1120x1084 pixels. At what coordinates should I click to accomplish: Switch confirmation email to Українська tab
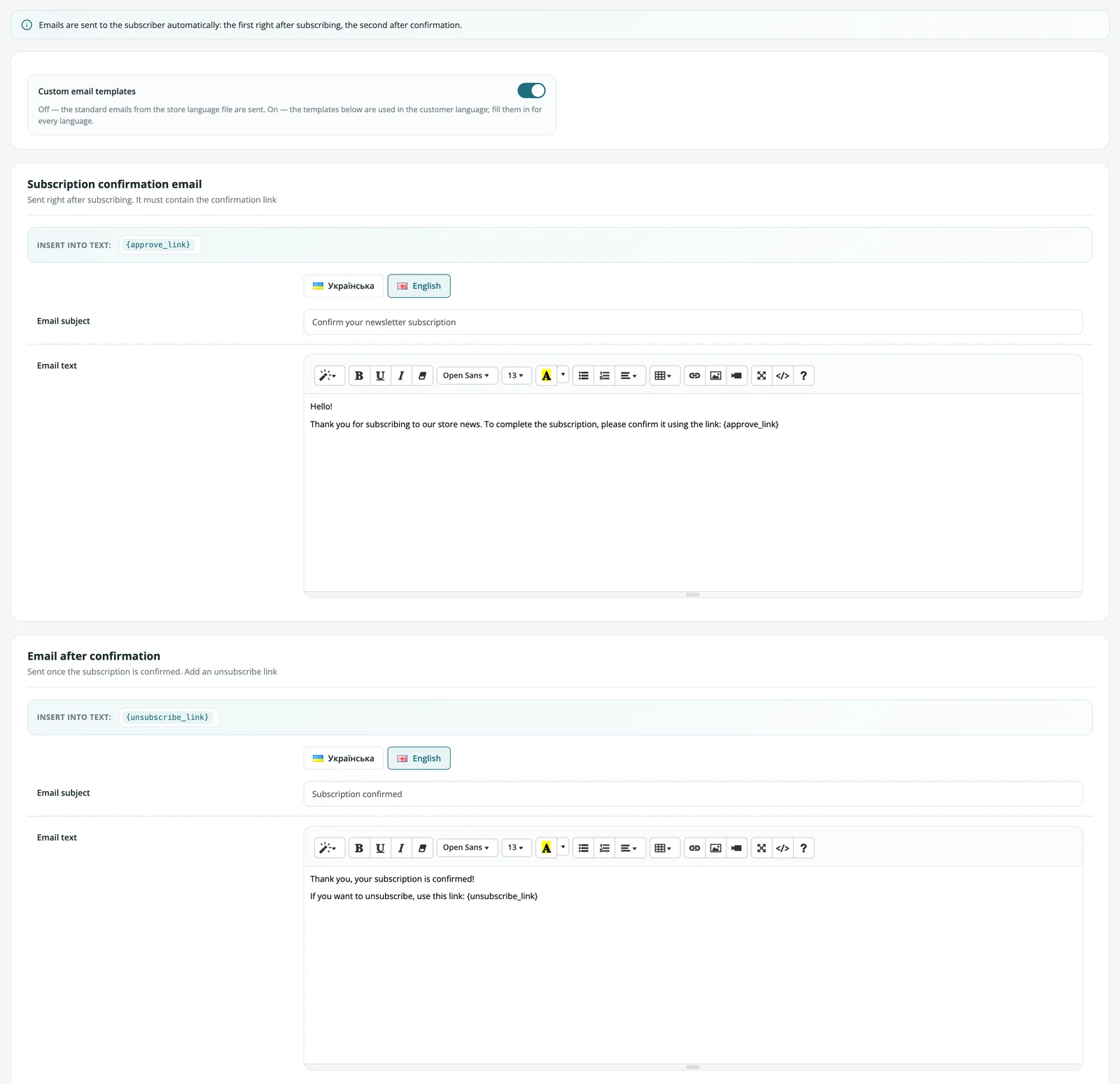click(343, 286)
